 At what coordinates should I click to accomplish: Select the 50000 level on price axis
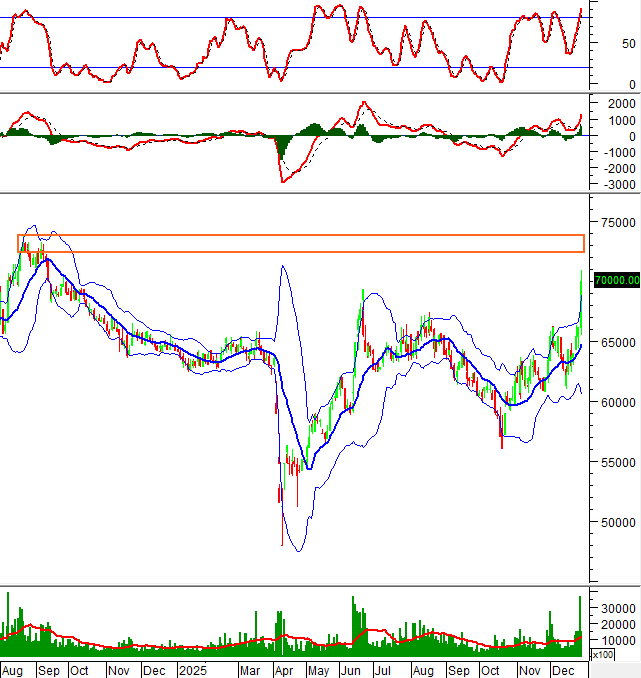[616, 522]
